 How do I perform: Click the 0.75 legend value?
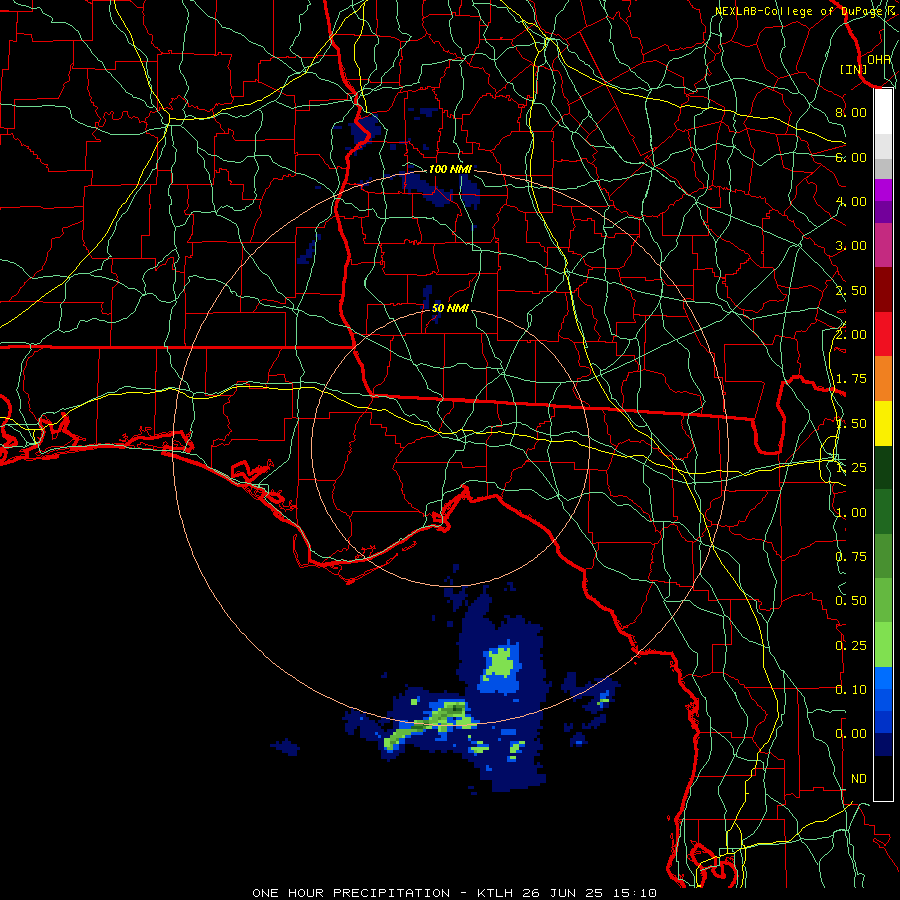click(851, 557)
